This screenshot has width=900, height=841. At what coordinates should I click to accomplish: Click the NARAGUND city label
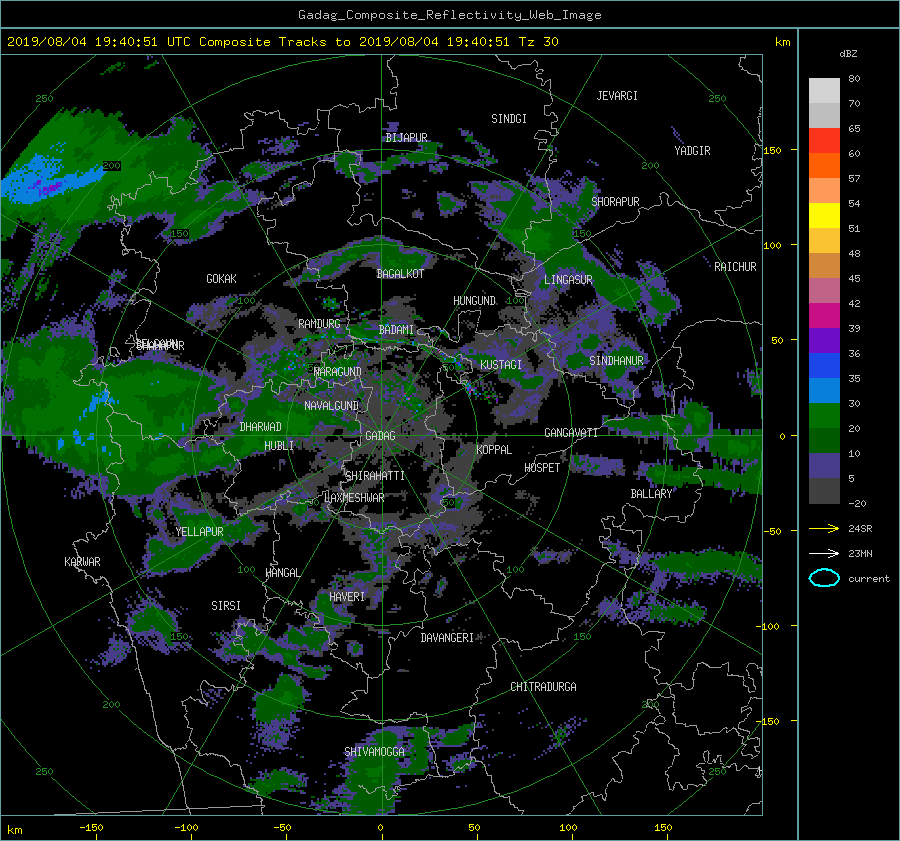point(338,372)
